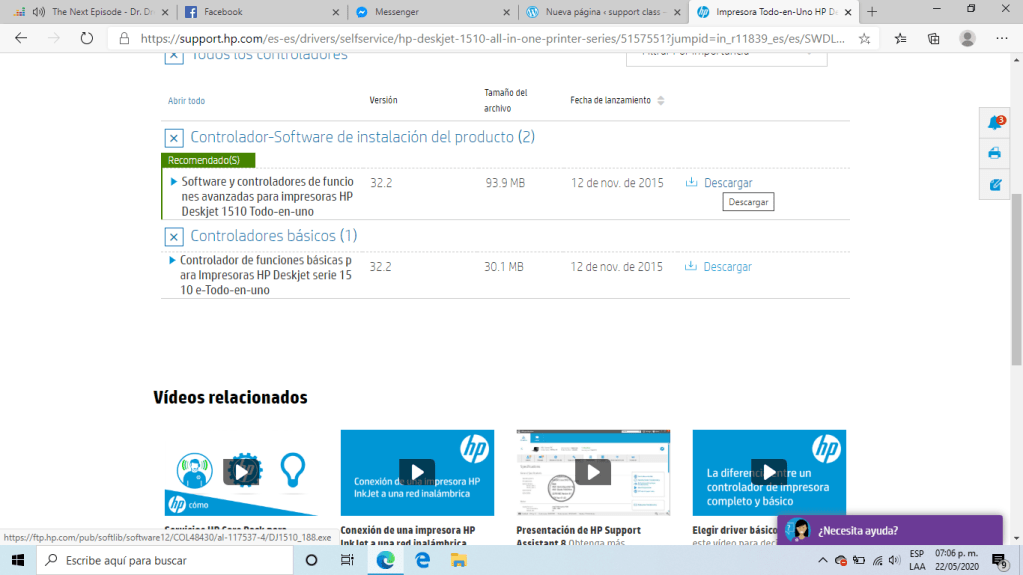Click the Recomendado(S) green label
This screenshot has height=575, width=1023.
pyautogui.click(x=208, y=160)
